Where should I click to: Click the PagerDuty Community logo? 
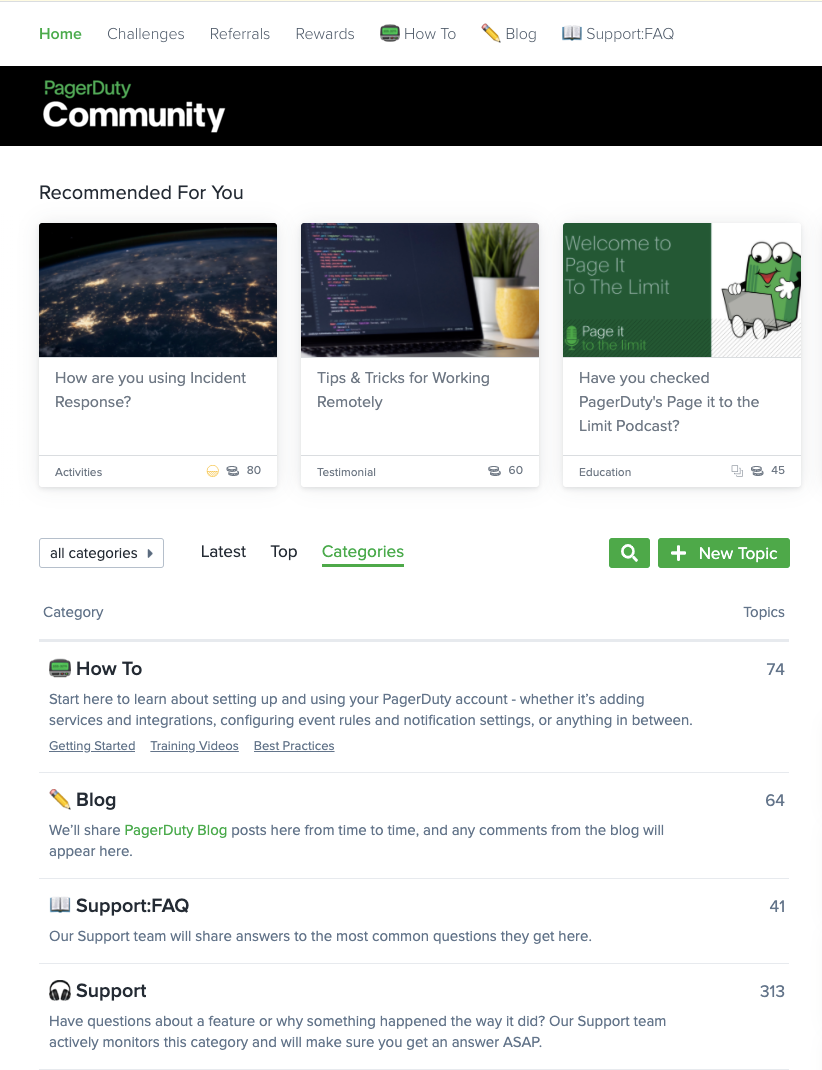pyautogui.click(x=134, y=105)
